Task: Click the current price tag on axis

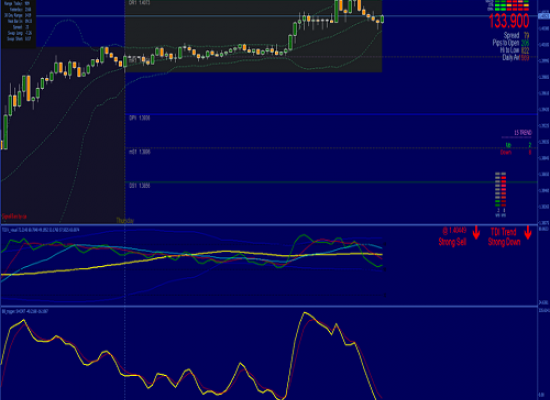Action: [544, 16]
